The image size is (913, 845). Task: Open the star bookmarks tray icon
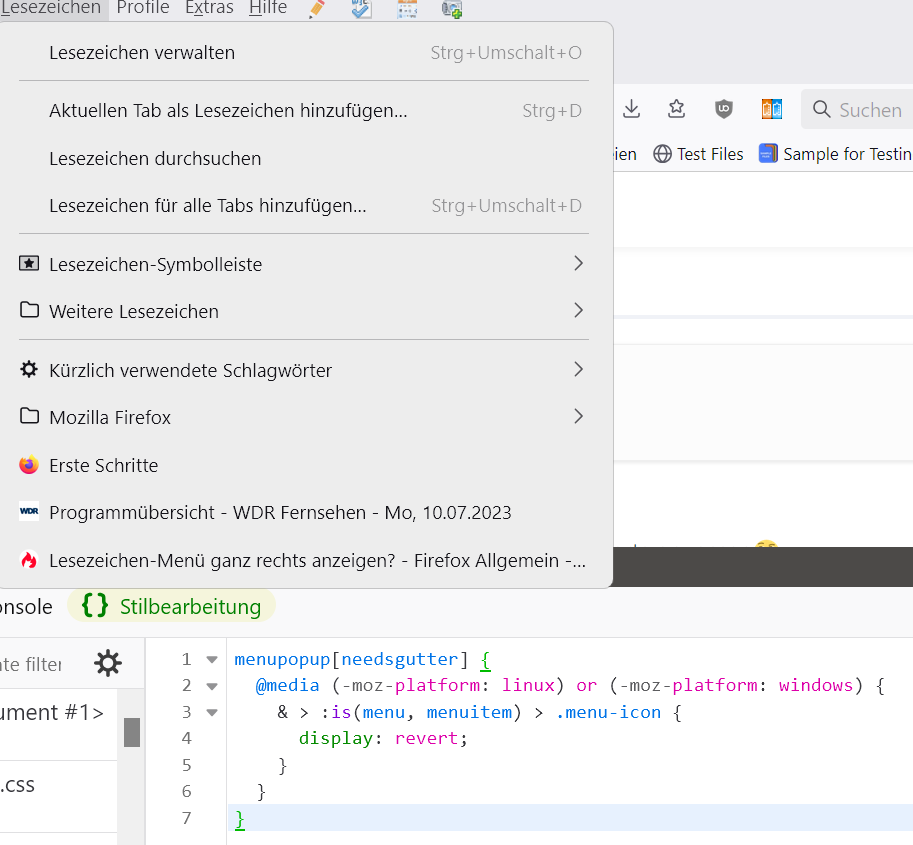tap(677, 109)
